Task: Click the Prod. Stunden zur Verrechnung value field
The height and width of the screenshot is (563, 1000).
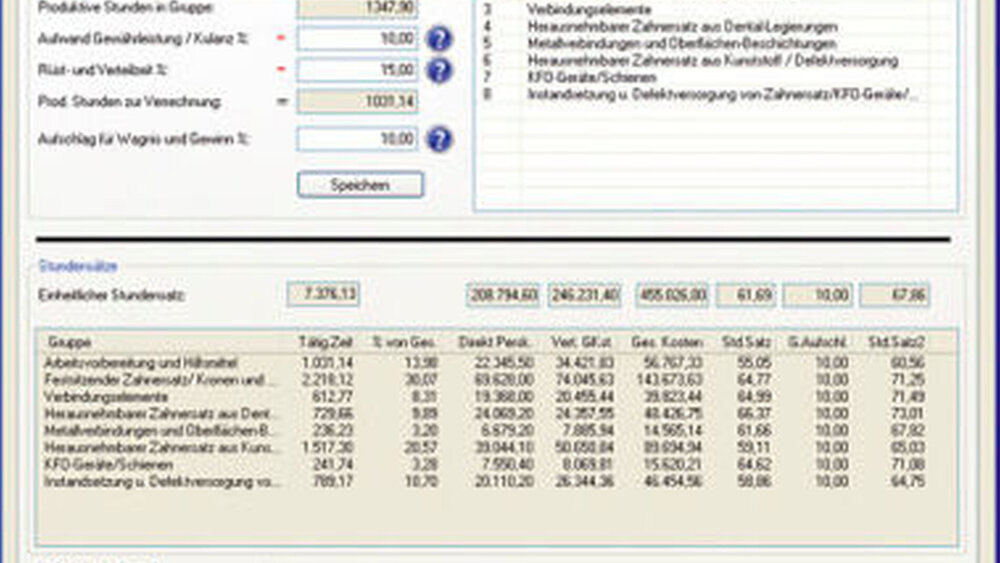Action: (357, 102)
